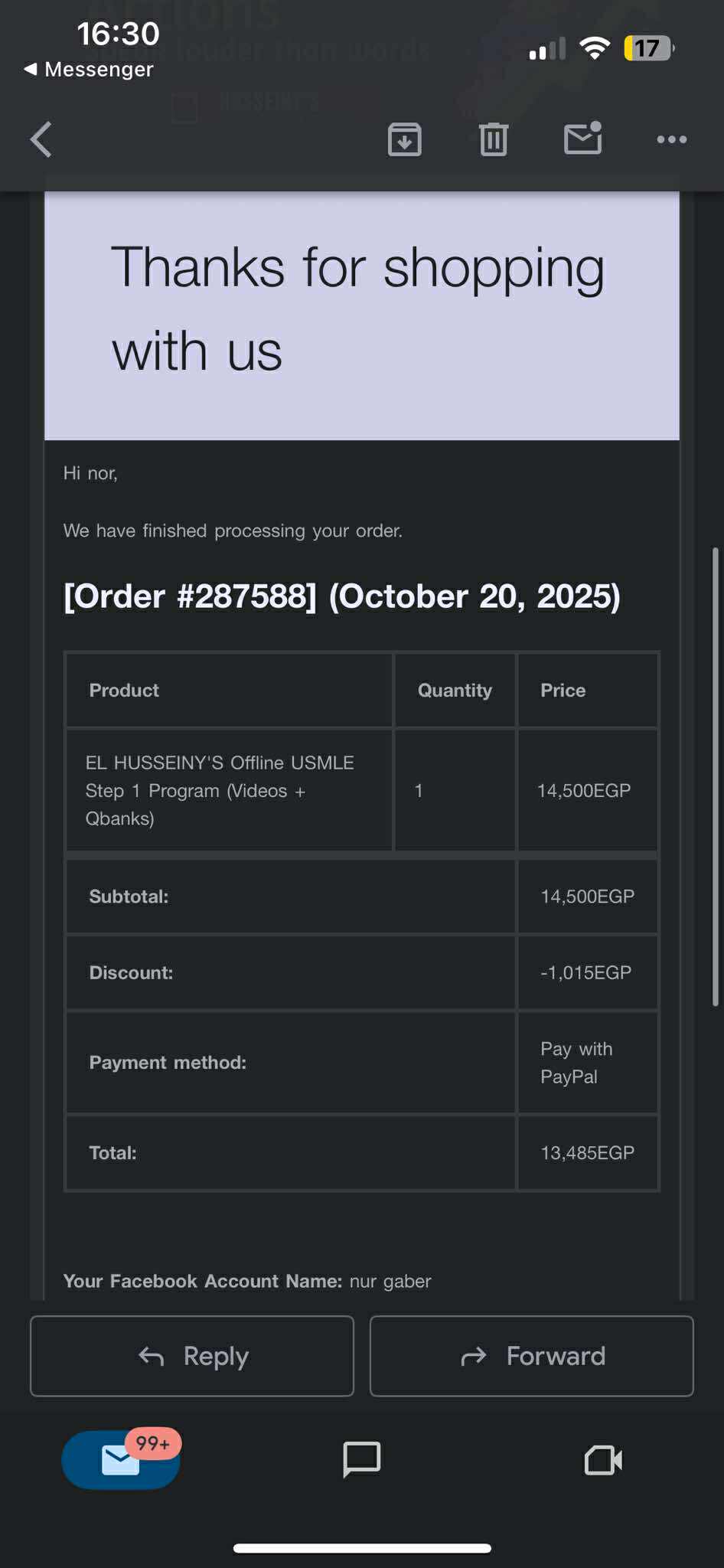Archive this email

click(404, 139)
